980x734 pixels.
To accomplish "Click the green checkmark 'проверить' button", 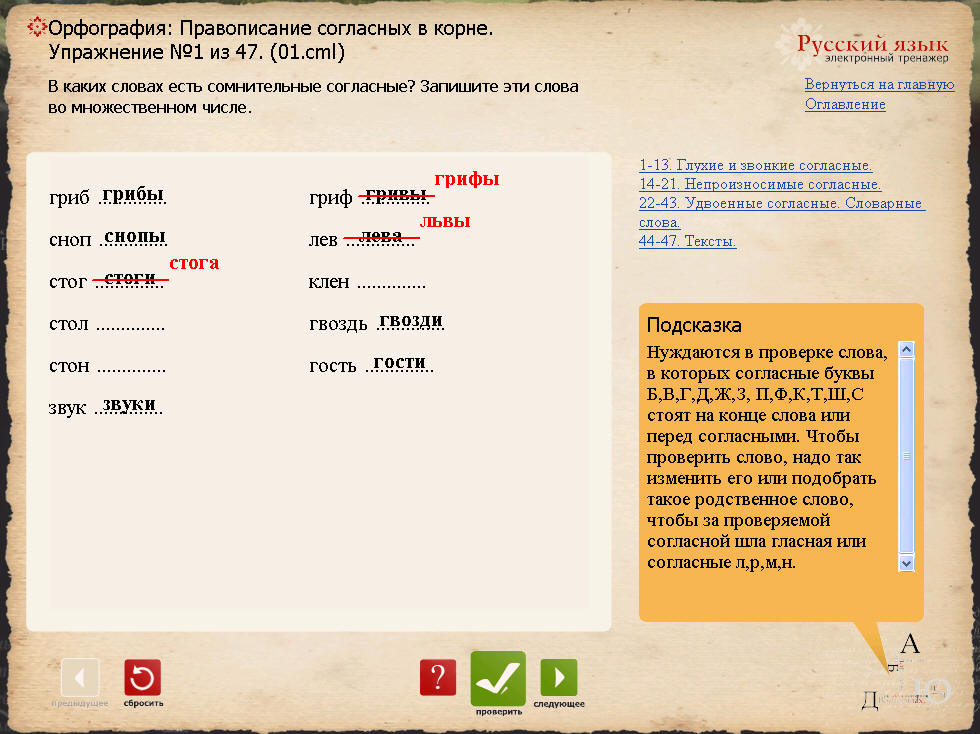I will pos(498,679).
